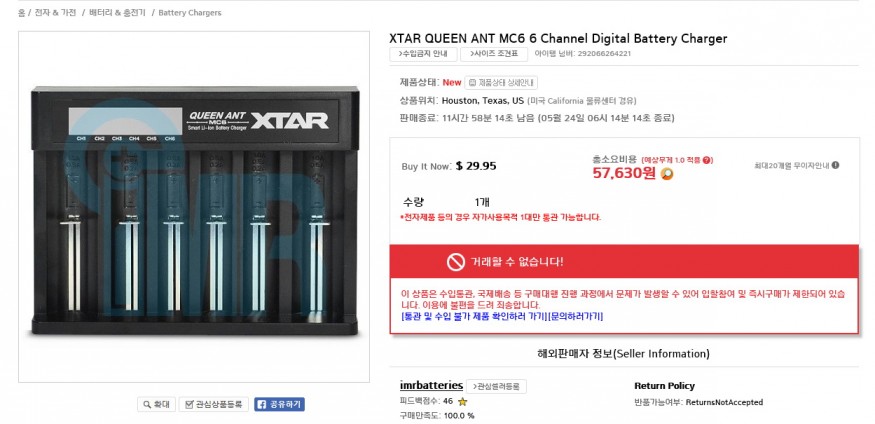Go to 전자 & 가전 breadcrumb category
The height and width of the screenshot is (424, 875).
(57, 13)
